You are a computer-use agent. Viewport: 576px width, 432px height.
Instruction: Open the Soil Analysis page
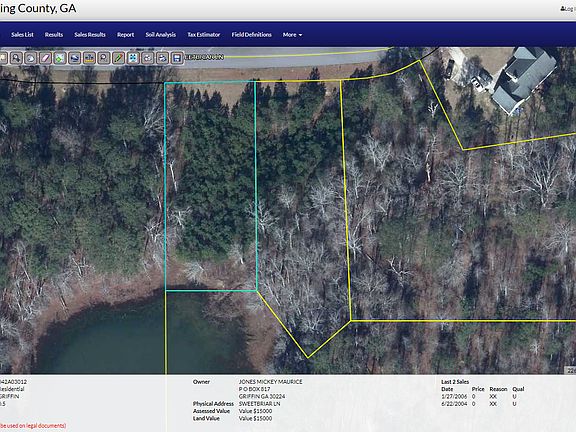pos(161,35)
